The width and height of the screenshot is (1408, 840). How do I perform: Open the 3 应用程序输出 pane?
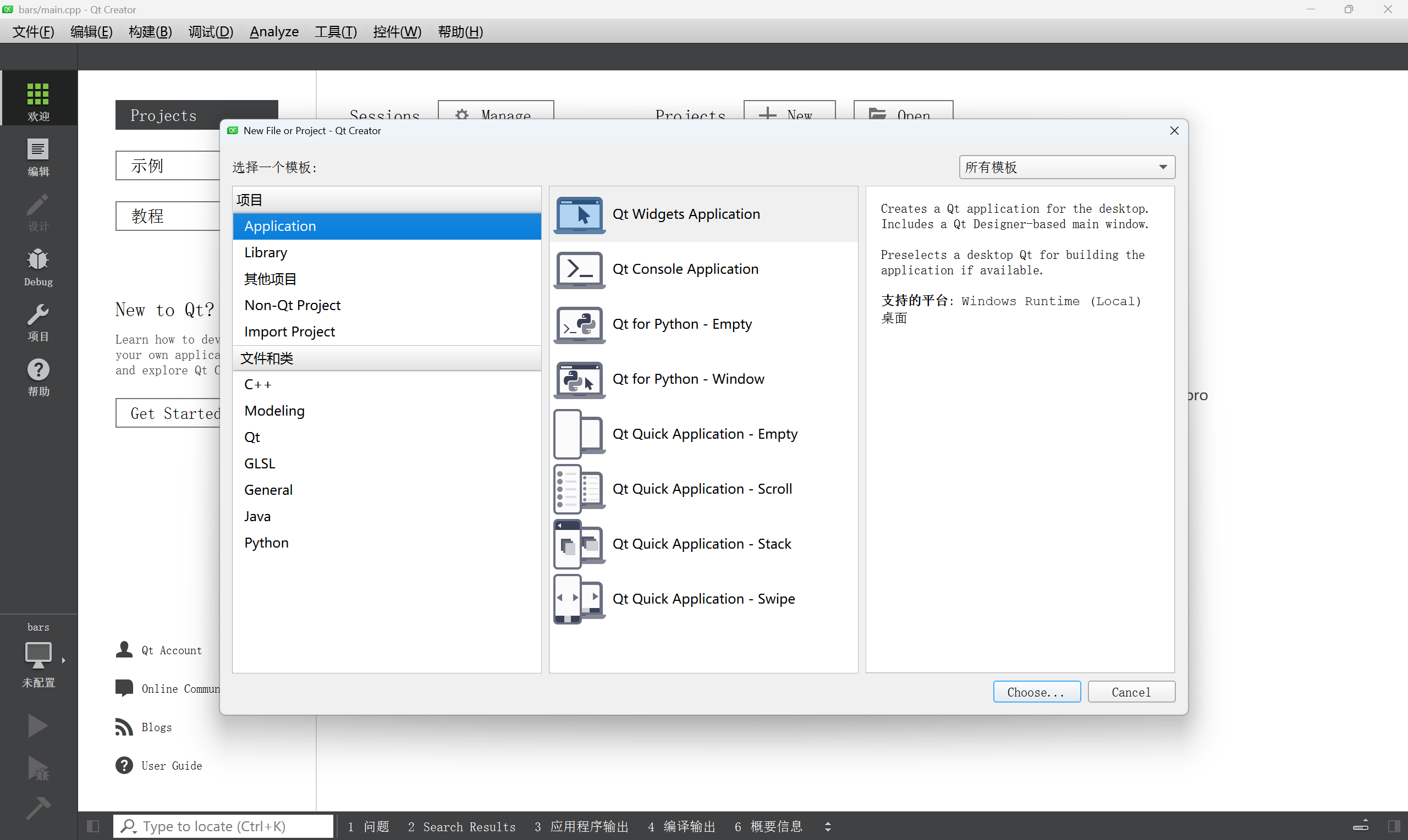581,826
